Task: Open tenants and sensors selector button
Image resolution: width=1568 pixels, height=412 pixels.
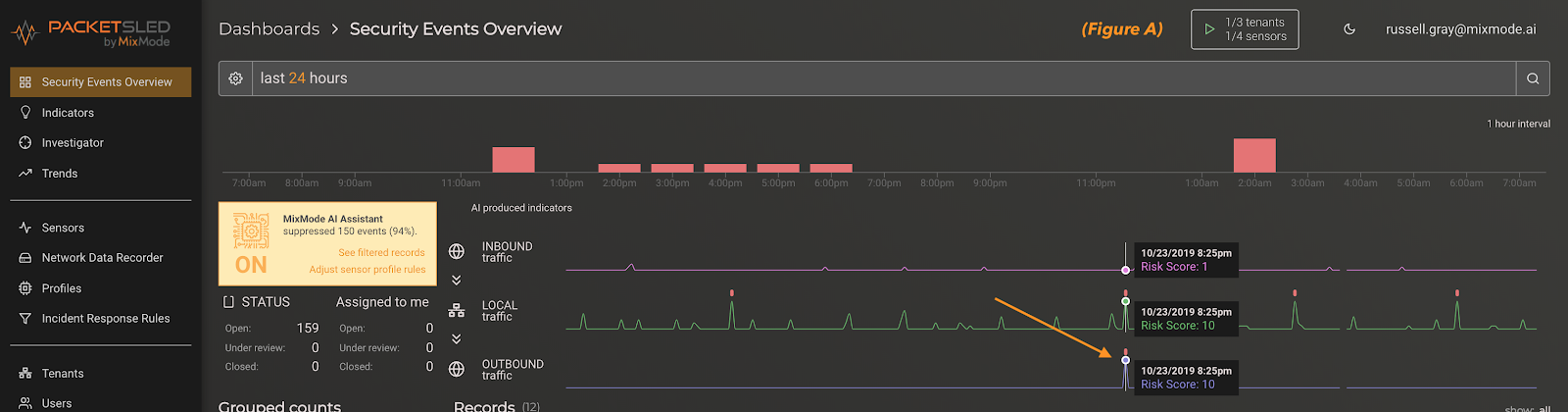Action: (1245, 29)
